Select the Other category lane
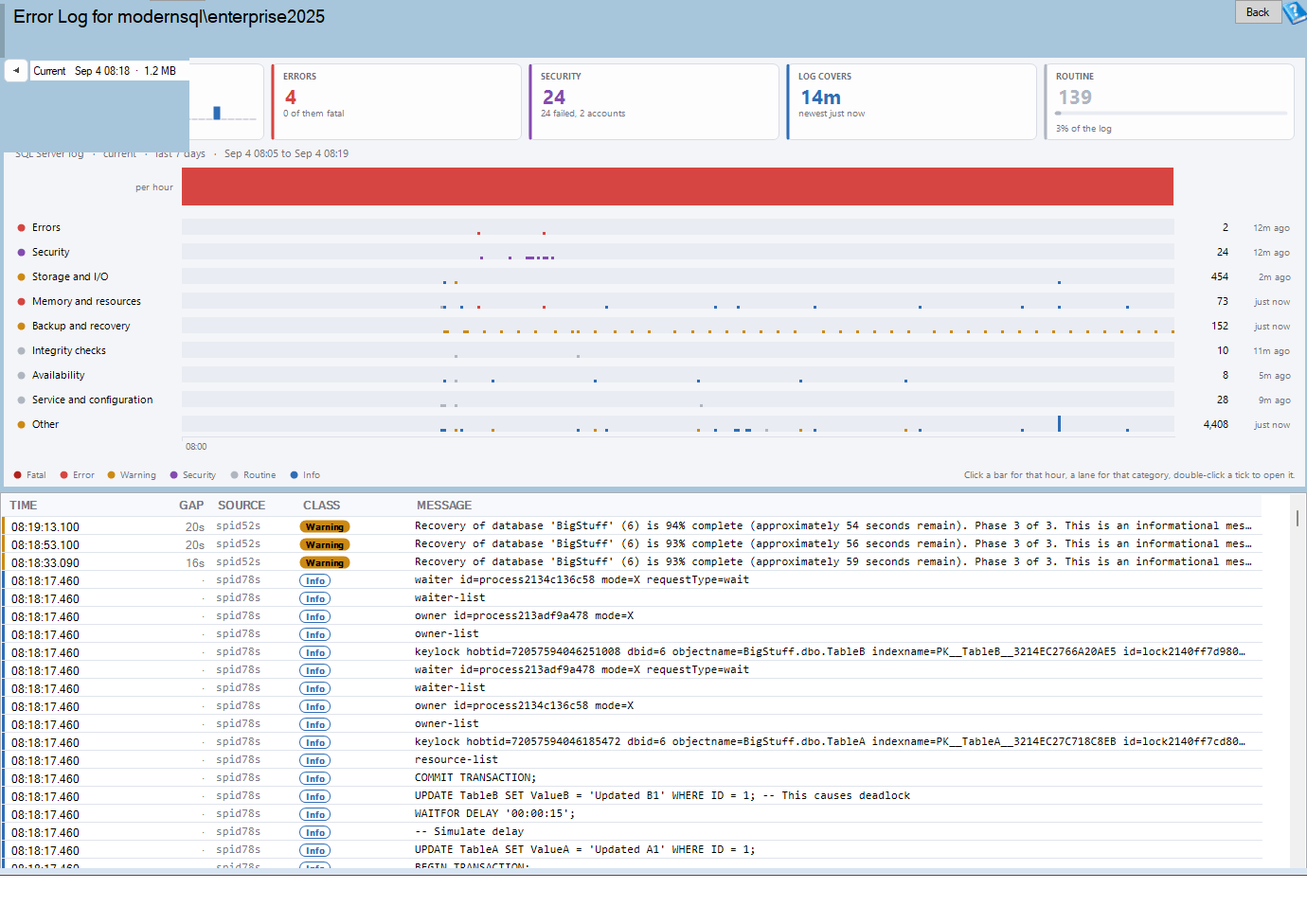The height and width of the screenshot is (924, 1307). click(x=677, y=424)
